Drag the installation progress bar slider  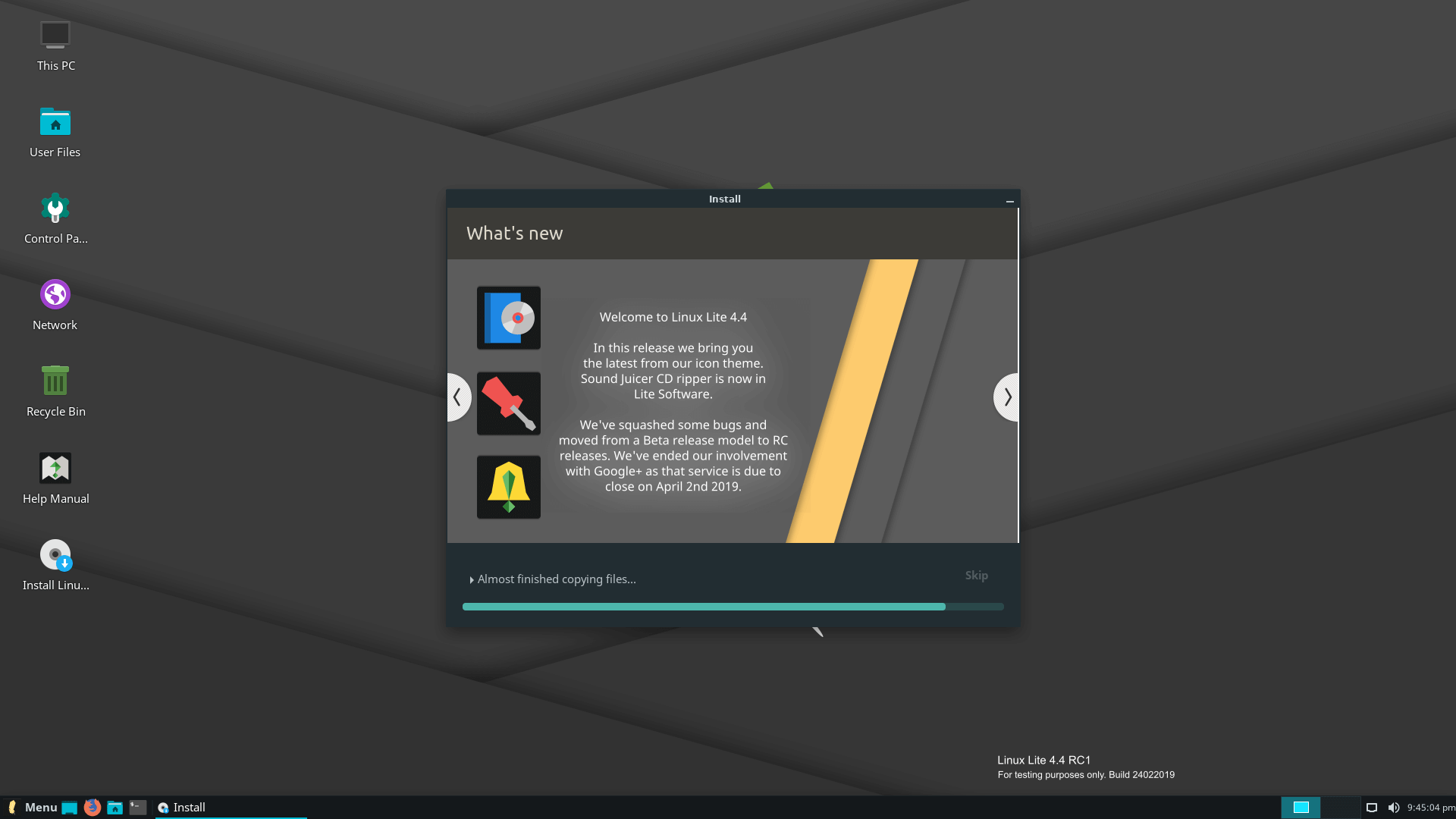click(x=945, y=607)
